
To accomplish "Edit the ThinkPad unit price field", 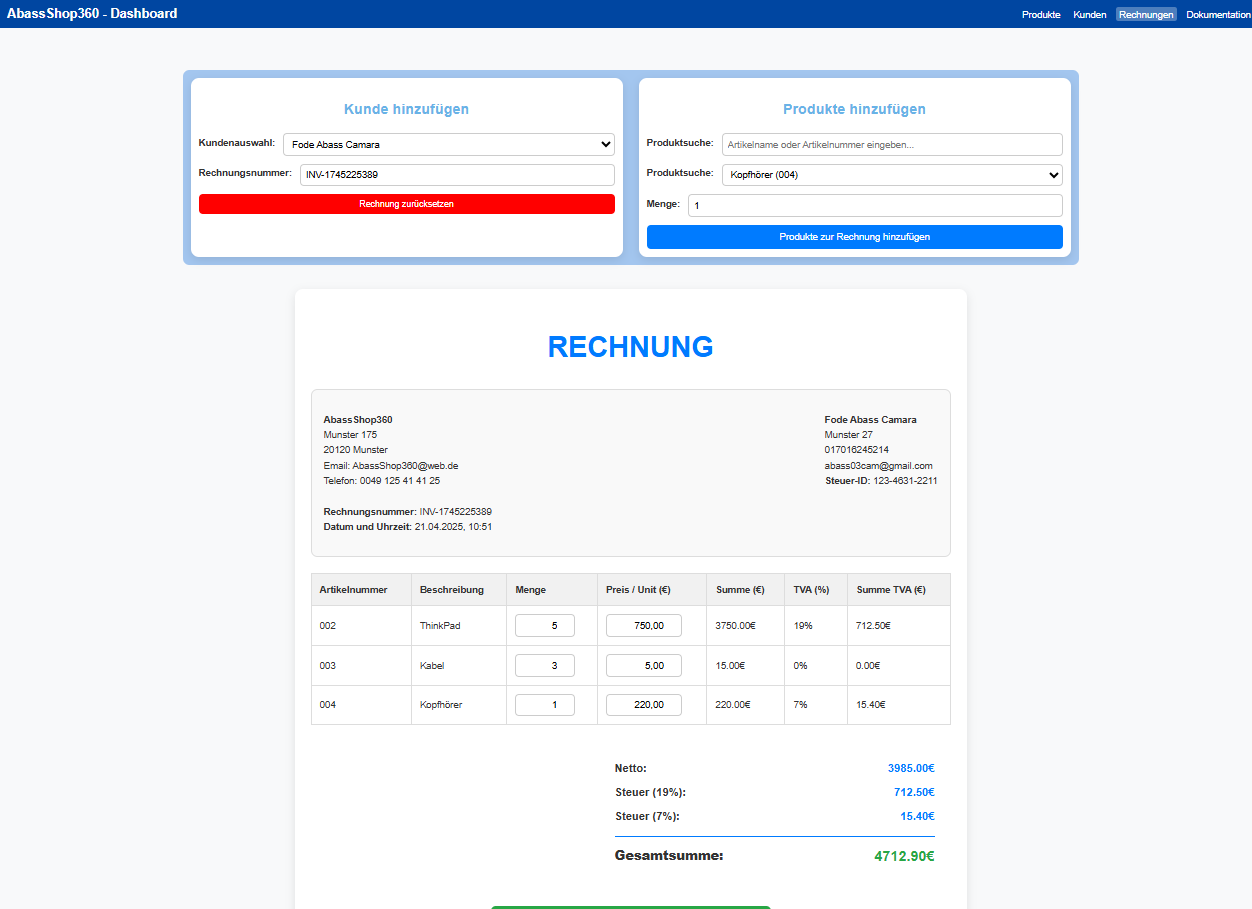I will (x=643, y=626).
